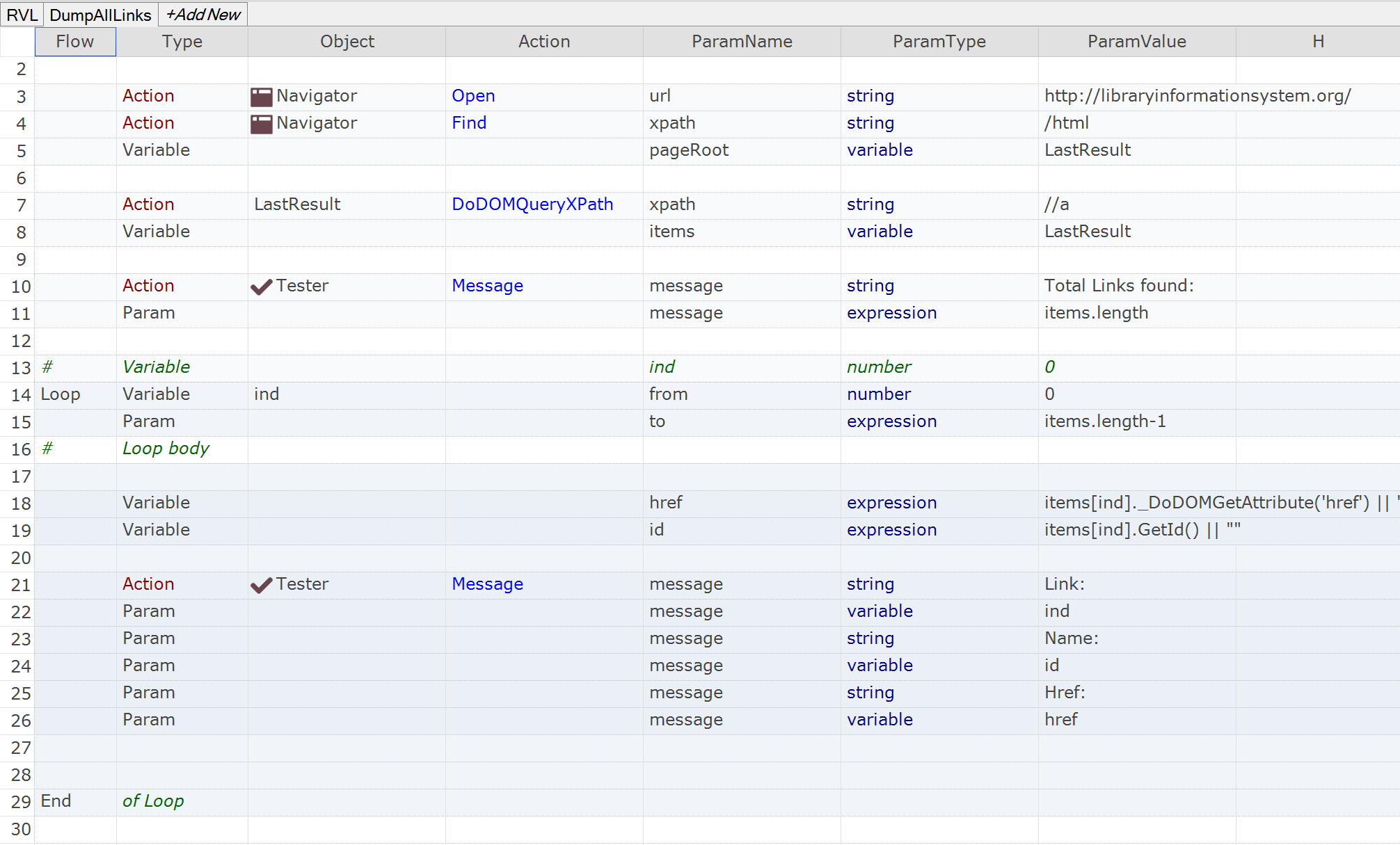Click the Find action in row 4
Viewport: 1400px width, 845px height.
click(x=469, y=123)
